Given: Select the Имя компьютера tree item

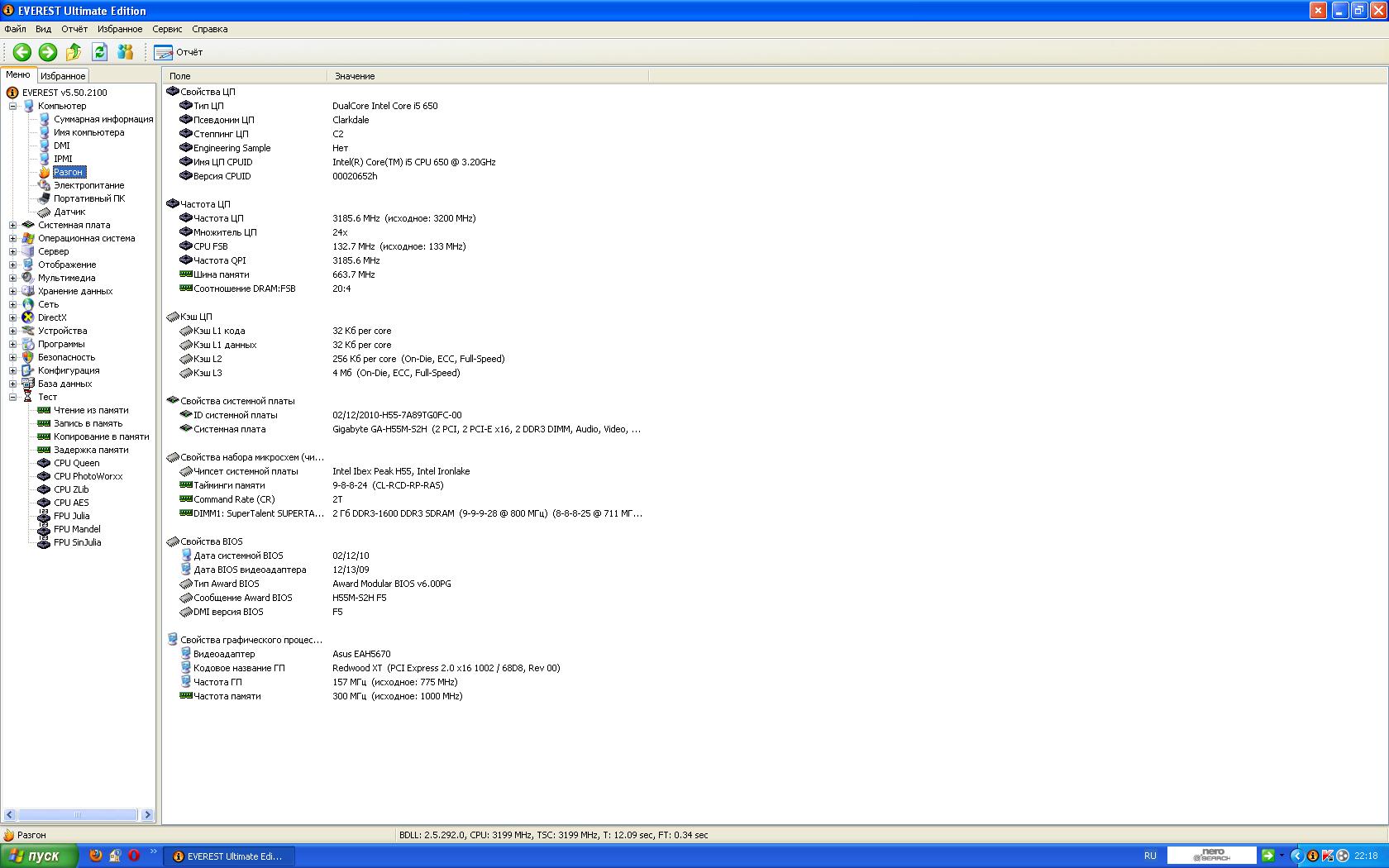Looking at the screenshot, I should coord(89,132).
